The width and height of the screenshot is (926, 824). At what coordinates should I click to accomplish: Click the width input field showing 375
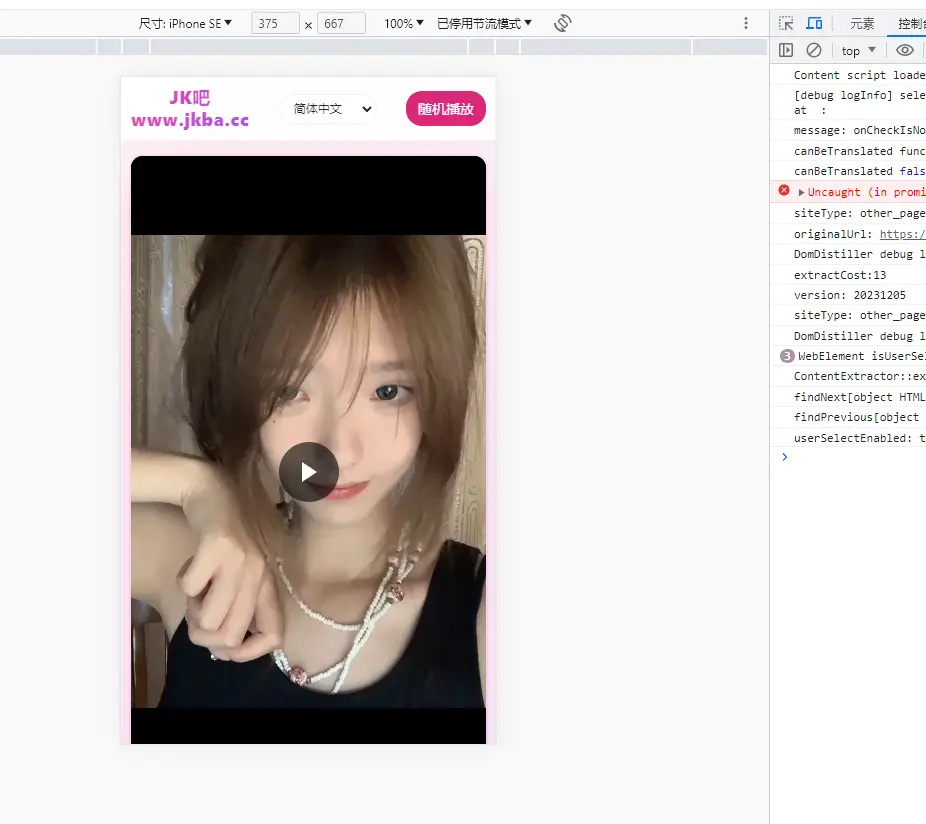tap(275, 24)
